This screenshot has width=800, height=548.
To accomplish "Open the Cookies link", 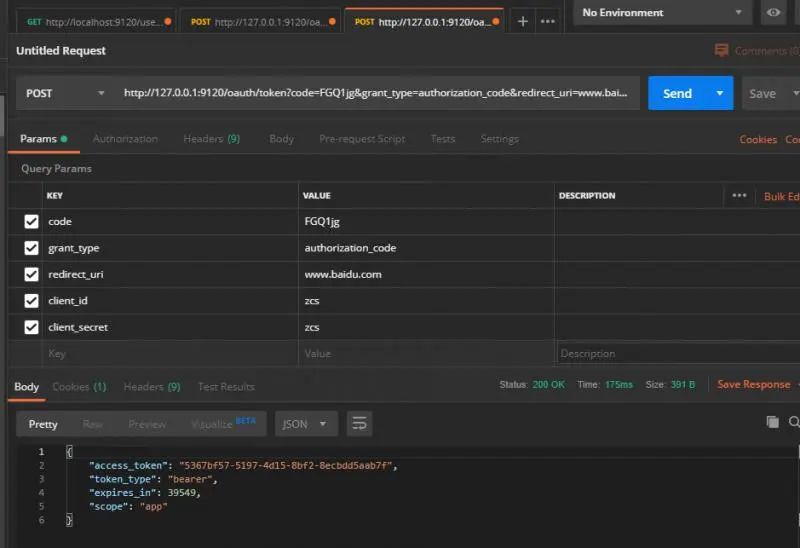I will (758, 139).
